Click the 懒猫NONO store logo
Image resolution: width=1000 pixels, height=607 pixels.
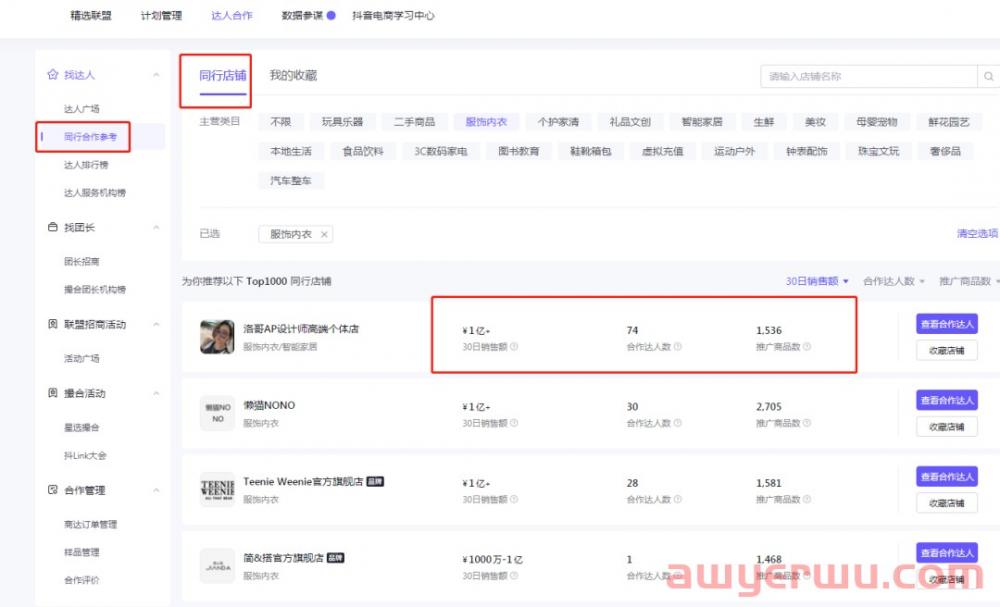(x=217, y=413)
